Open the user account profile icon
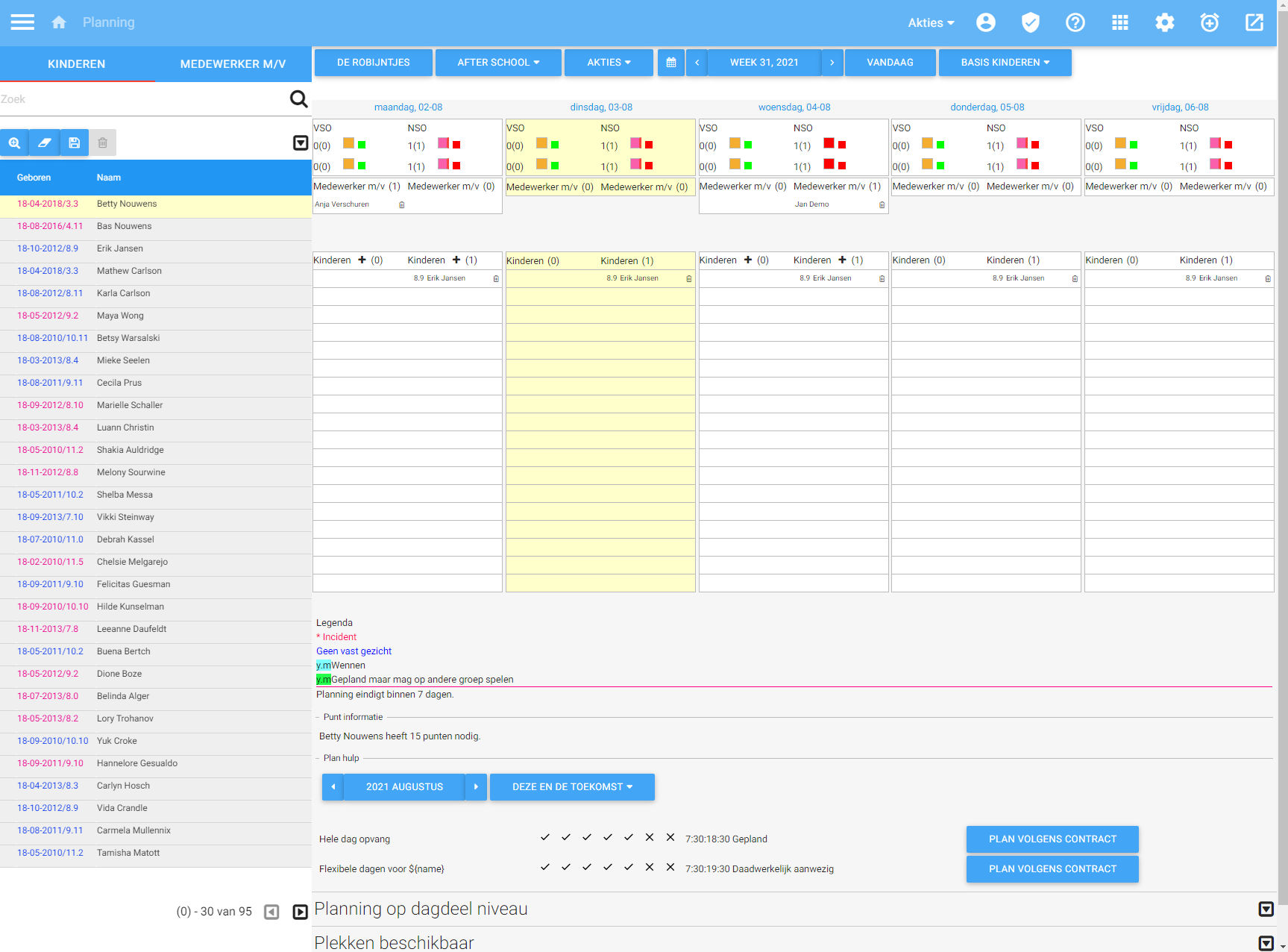This screenshot has width=1288, height=952. pos(985,22)
